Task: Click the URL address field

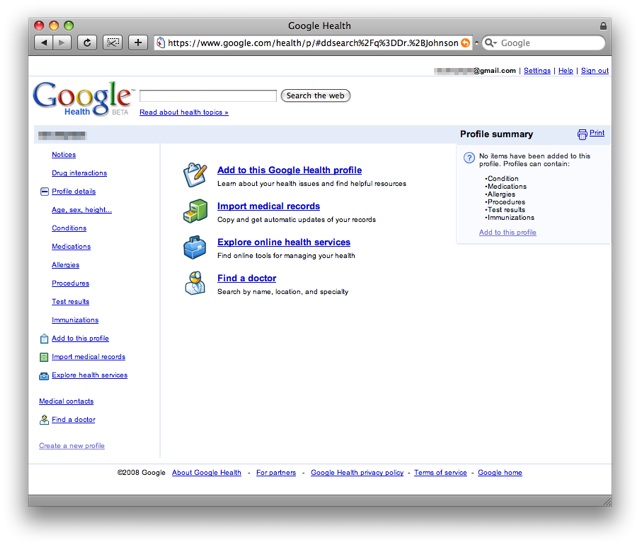Action: point(313,43)
